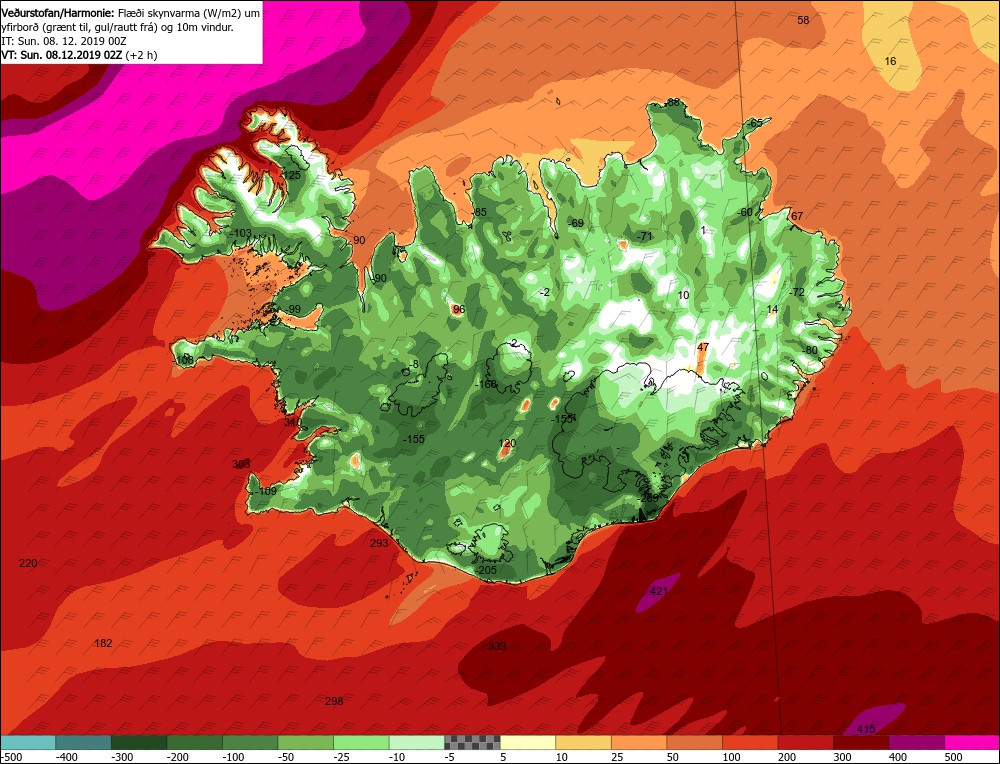The height and width of the screenshot is (764, 1000).
Task: Click the value 120 on the map
Action: 507,443
